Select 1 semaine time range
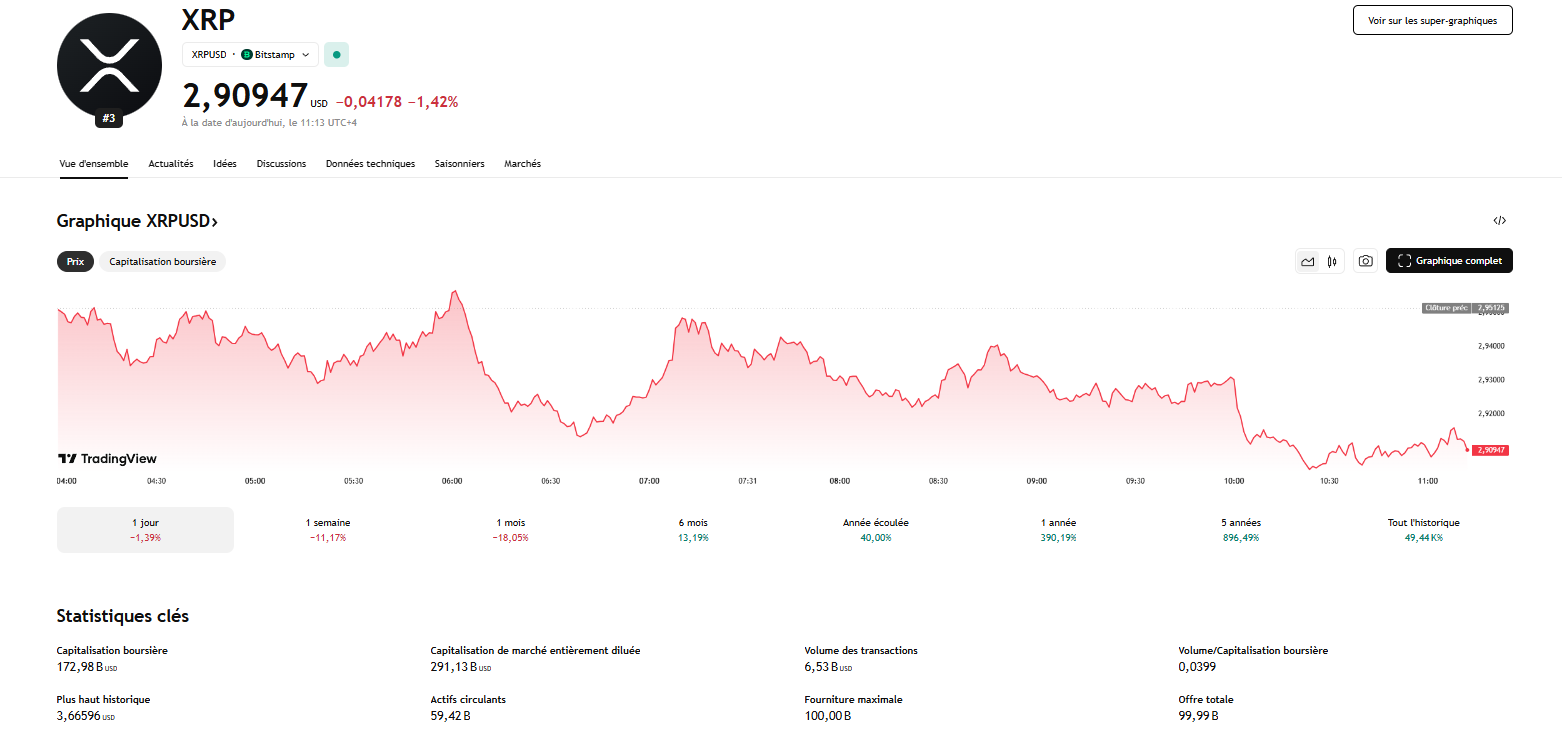This screenshot has height=732, width=1562. 328,530
